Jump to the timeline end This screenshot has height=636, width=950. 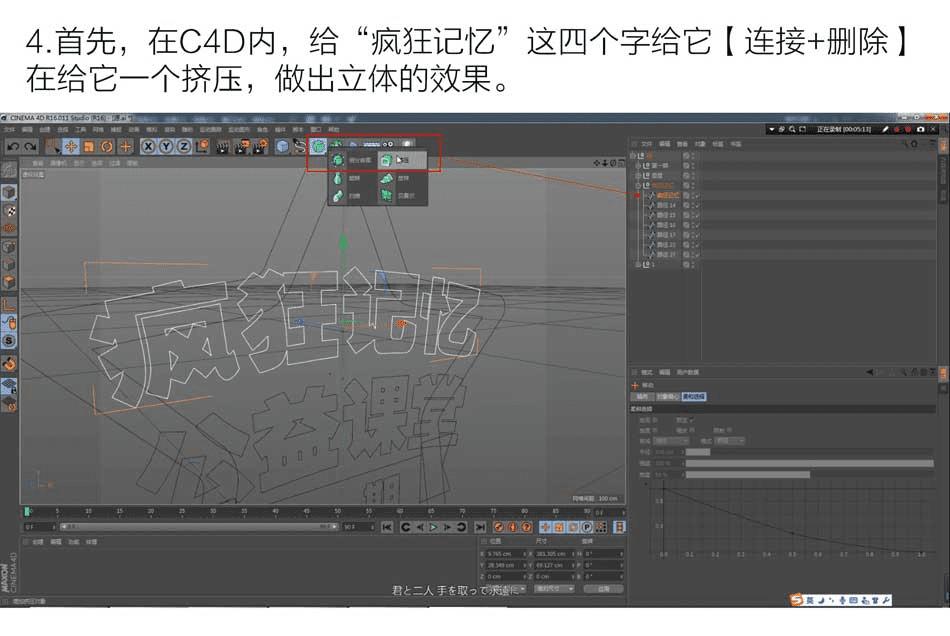coord(480,528)
